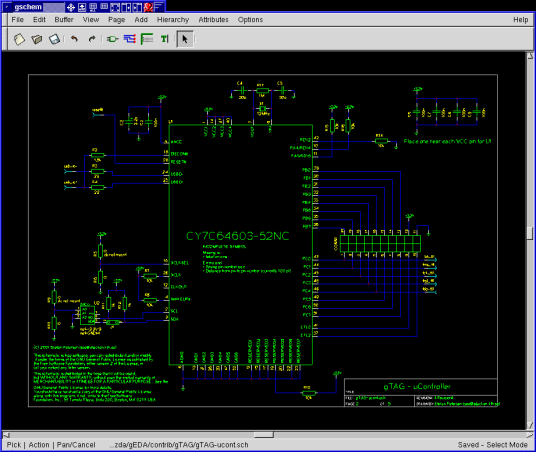This screenshot has width=536, height=452.
Task: Open the Attributes menu
Action: point(213,19)
